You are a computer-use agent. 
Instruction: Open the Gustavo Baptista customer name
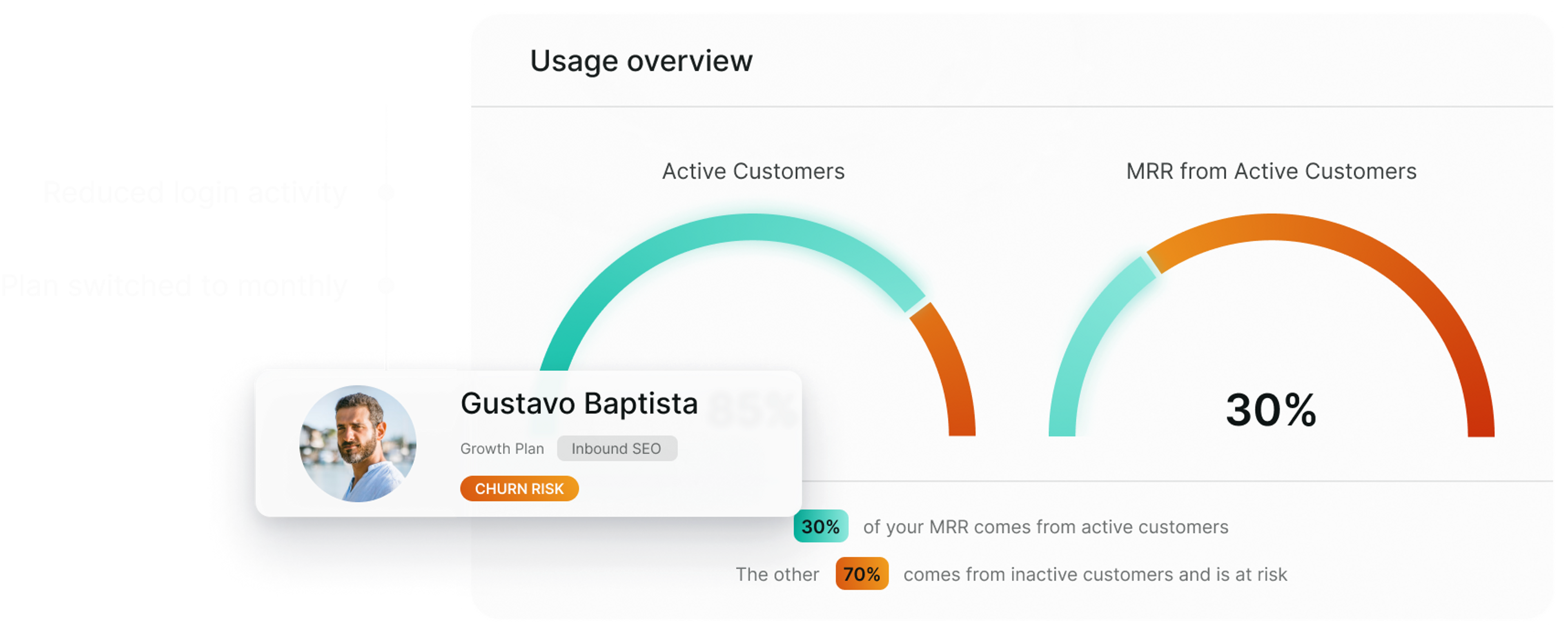pos(579,403)
